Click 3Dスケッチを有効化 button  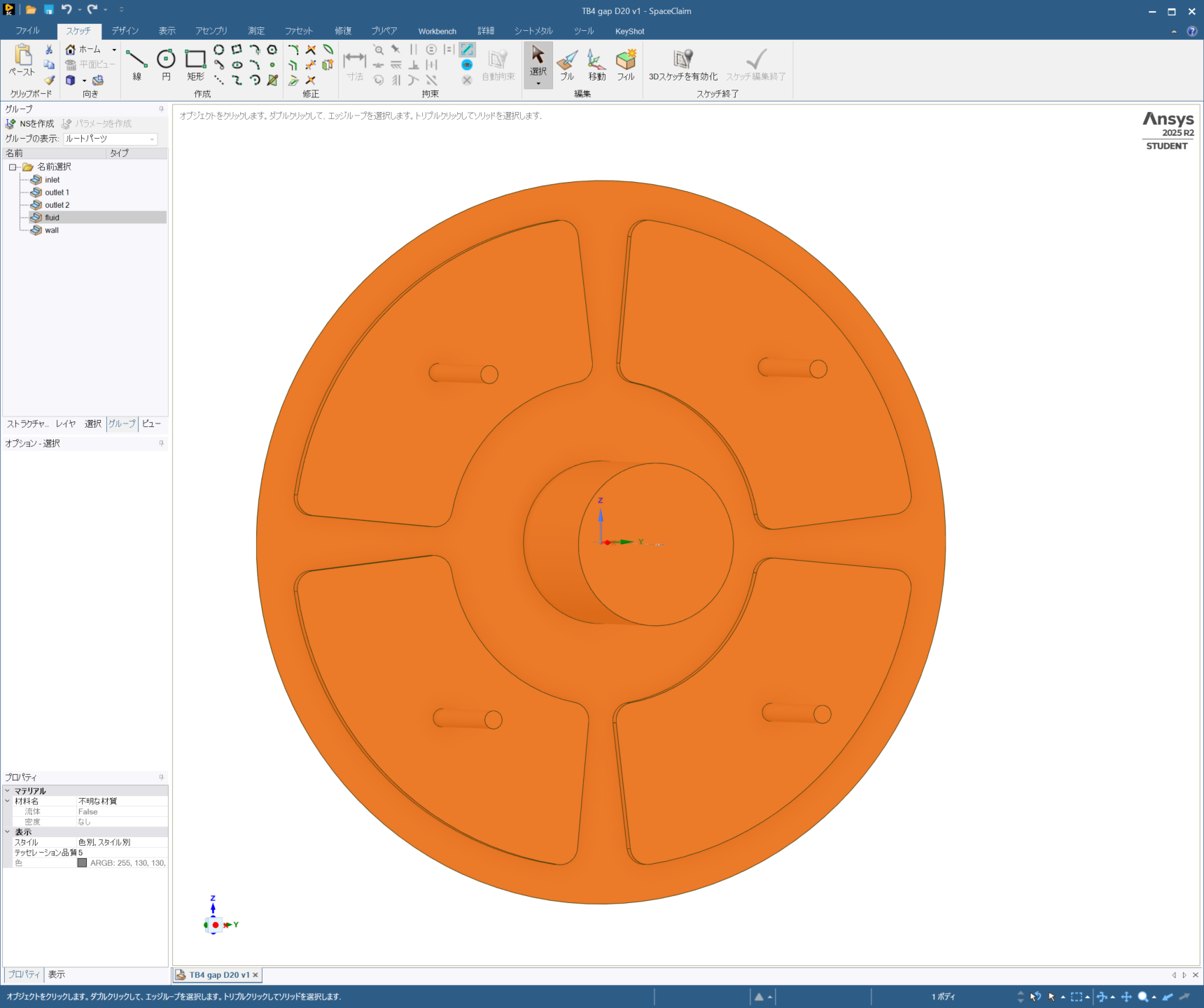click(682, 64)
